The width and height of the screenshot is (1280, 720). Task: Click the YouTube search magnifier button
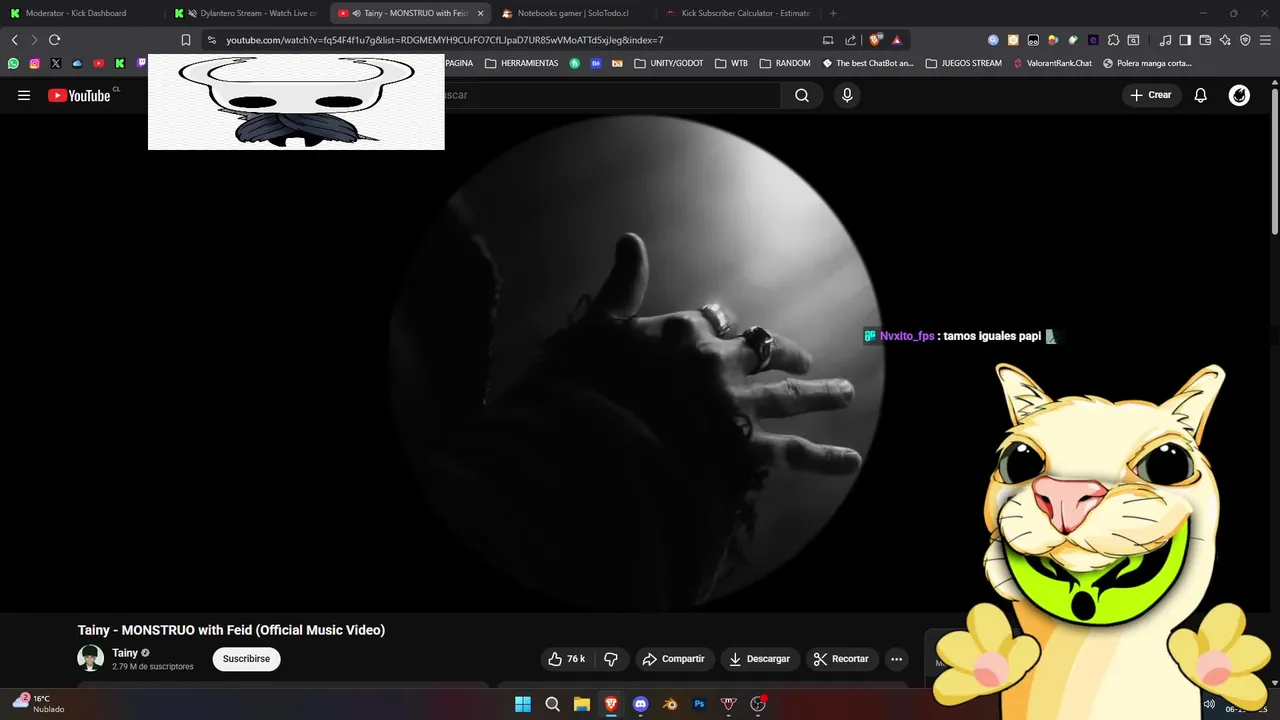point(802,95)
